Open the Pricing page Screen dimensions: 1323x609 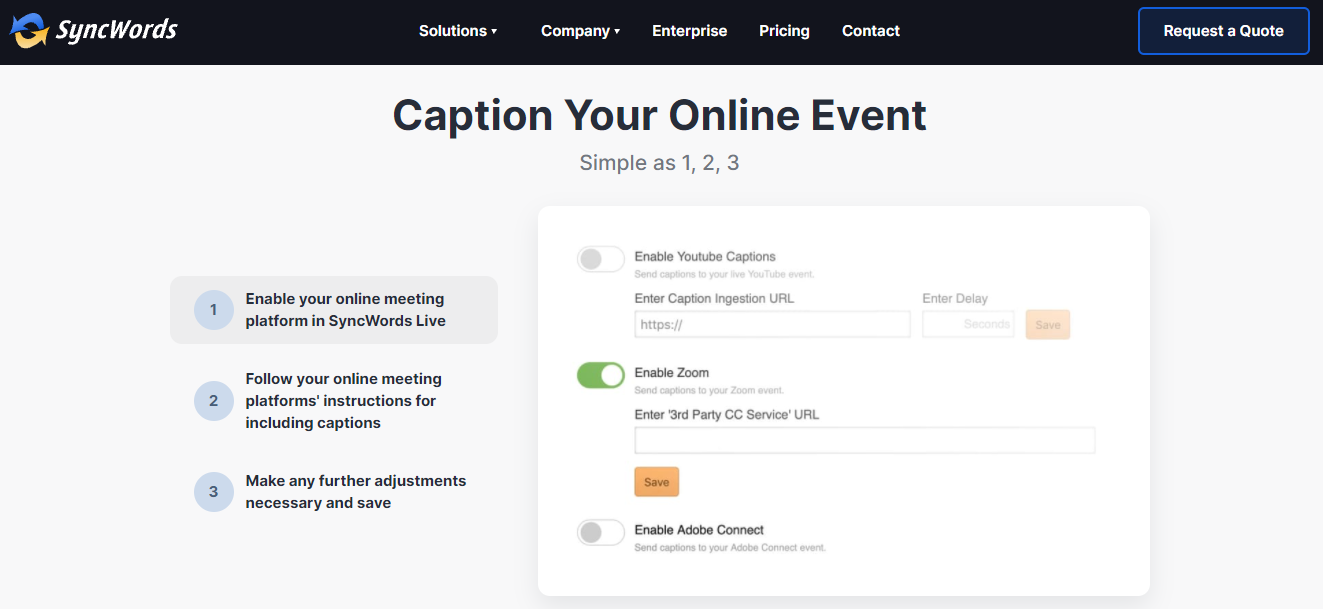click(784, 31)
